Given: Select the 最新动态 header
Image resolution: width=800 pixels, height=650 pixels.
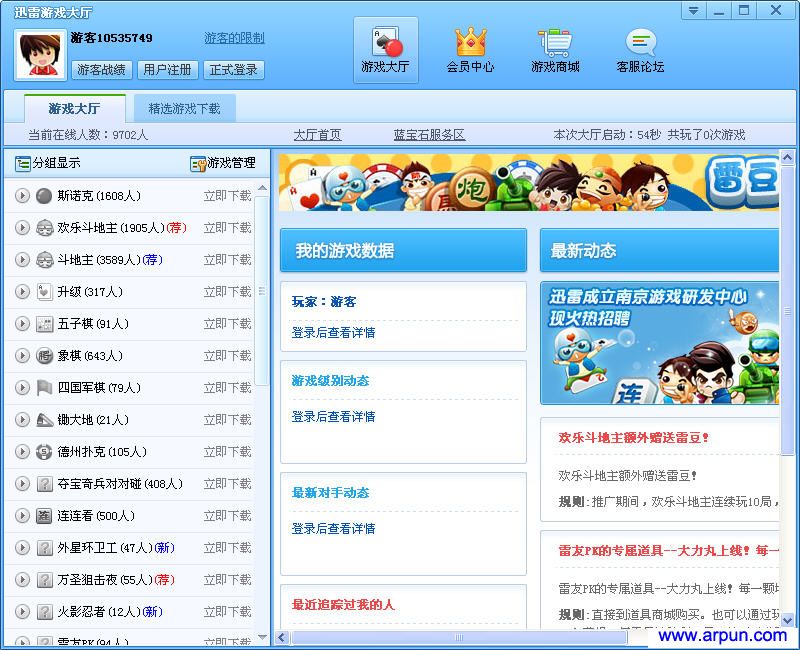Looking at the screenshot, I should point(660,251).
